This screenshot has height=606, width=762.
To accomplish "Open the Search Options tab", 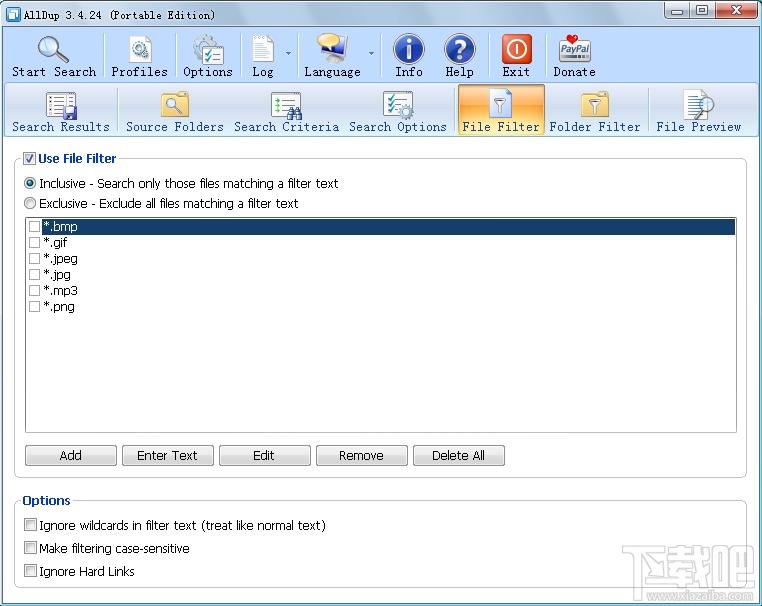I will click(398, 111).
